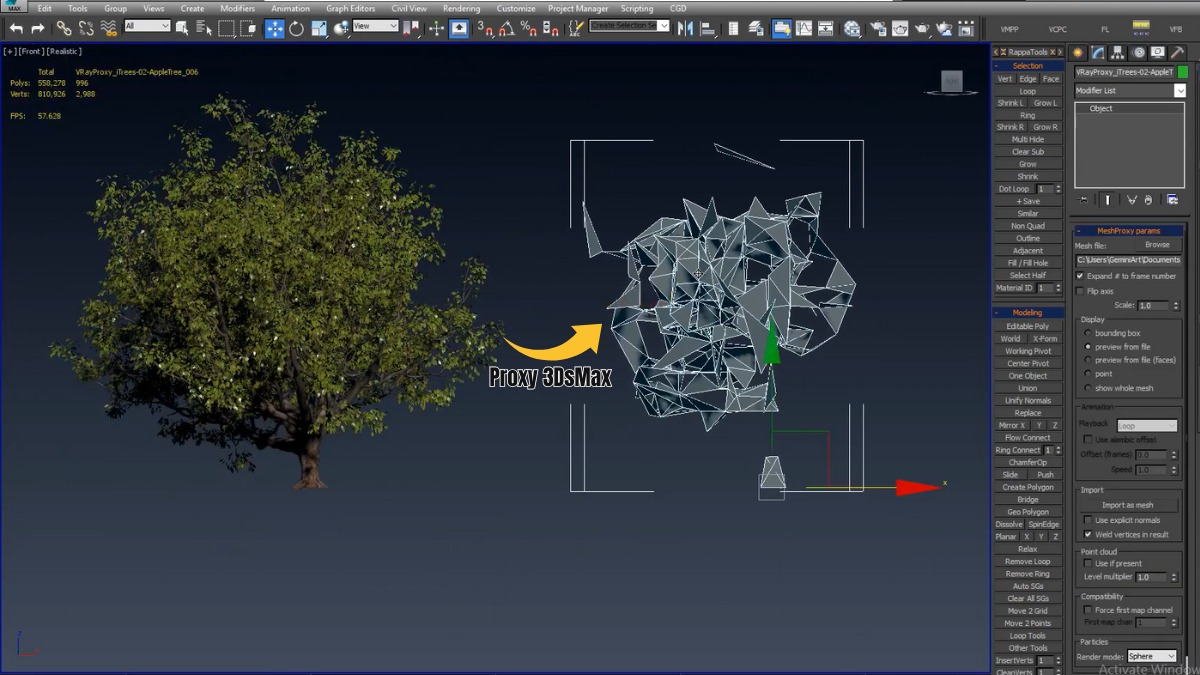Select the bounding box display option
The width and height of the screenshot is (1200, 675).
click(1088, 333)
